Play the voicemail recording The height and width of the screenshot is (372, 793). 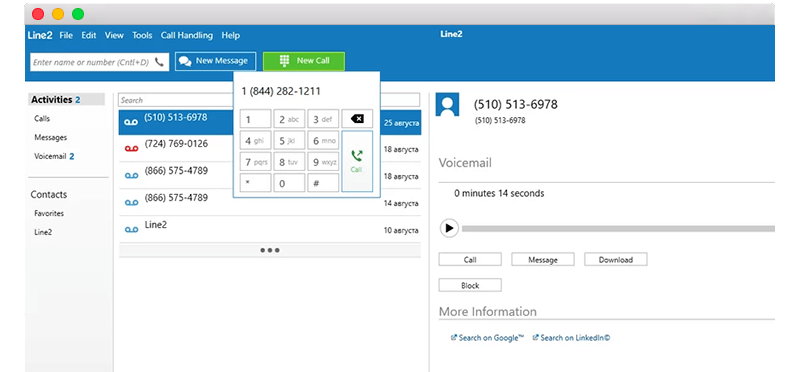click(x=449, y=228)
